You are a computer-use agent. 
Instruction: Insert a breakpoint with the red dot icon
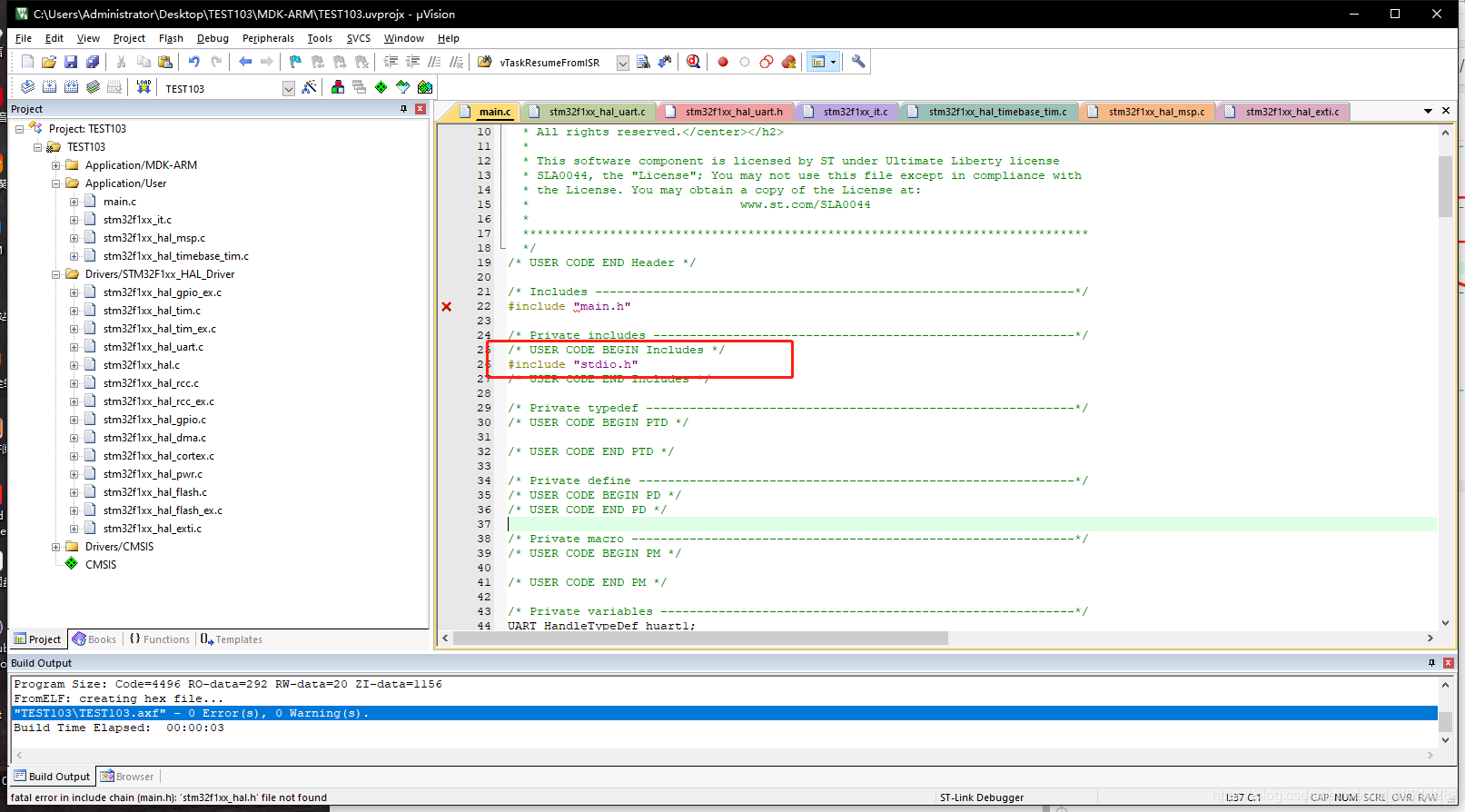click(x=723, y=62)
